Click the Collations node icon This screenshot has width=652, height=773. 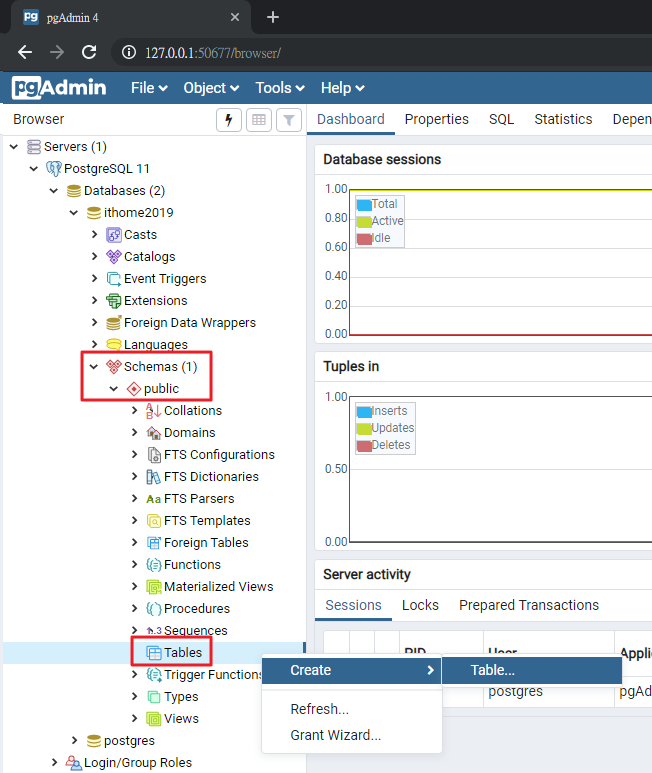pyautogui.click(x=154, y=411)
